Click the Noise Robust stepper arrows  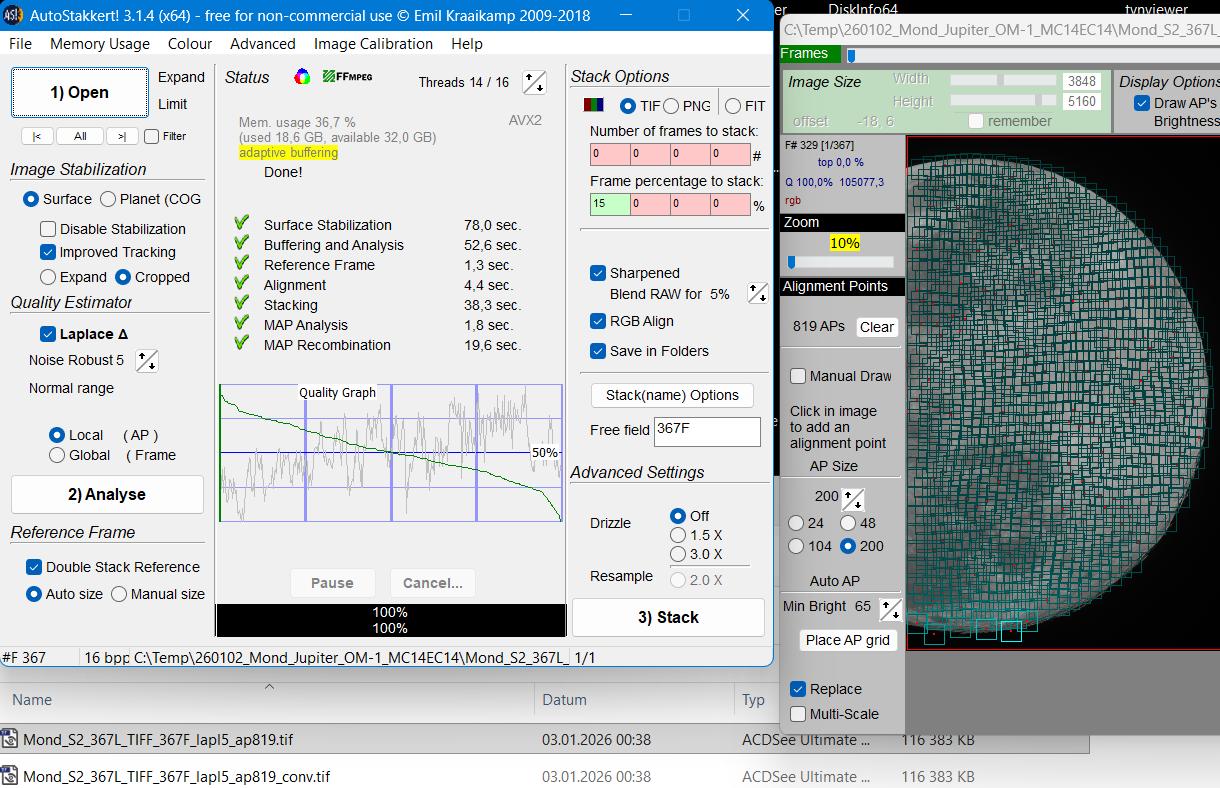coord(146,360)
